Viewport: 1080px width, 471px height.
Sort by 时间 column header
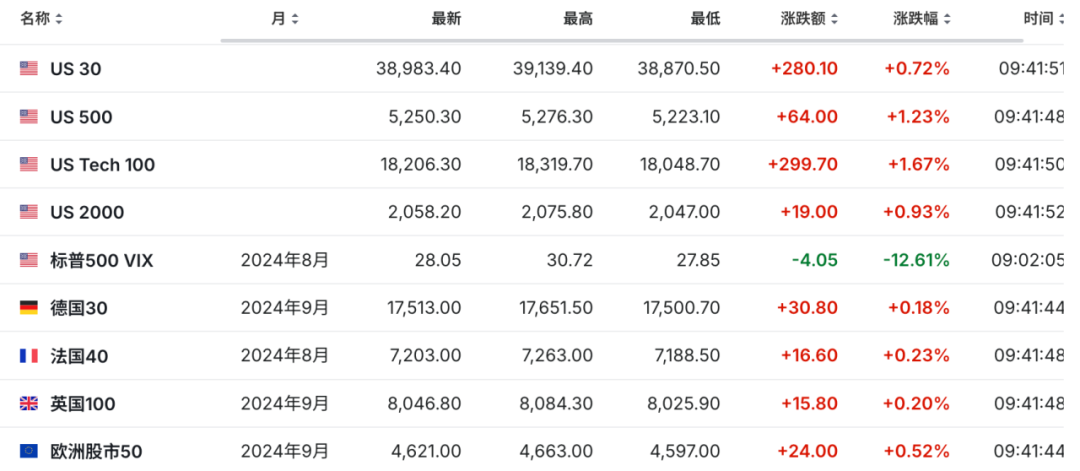pos(1043,19)
